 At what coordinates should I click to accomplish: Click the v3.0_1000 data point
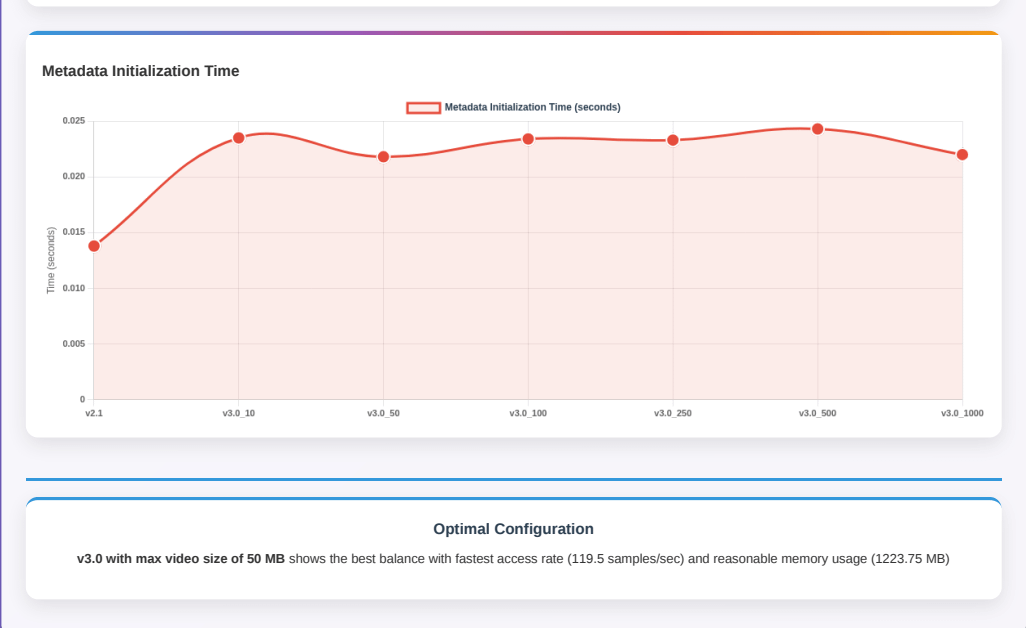coord(962,155)
